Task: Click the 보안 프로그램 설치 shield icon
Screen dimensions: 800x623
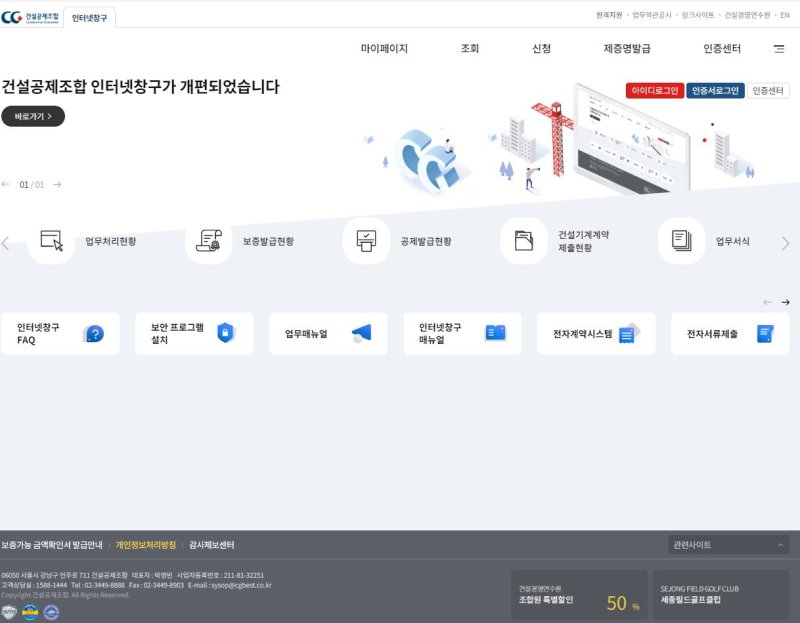Action: coord(225,334)
